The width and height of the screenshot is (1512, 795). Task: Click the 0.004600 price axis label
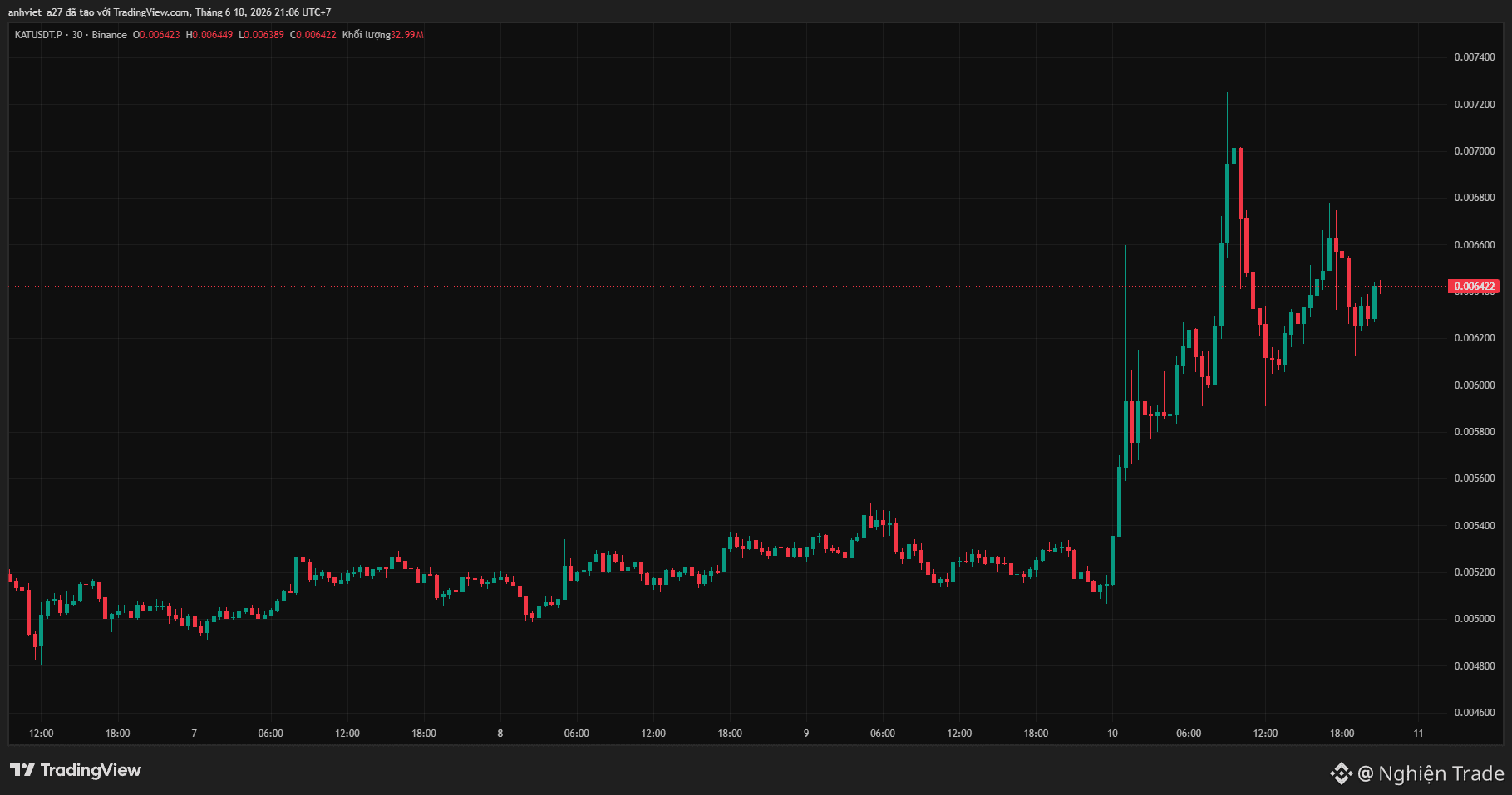pos(1475,713)
